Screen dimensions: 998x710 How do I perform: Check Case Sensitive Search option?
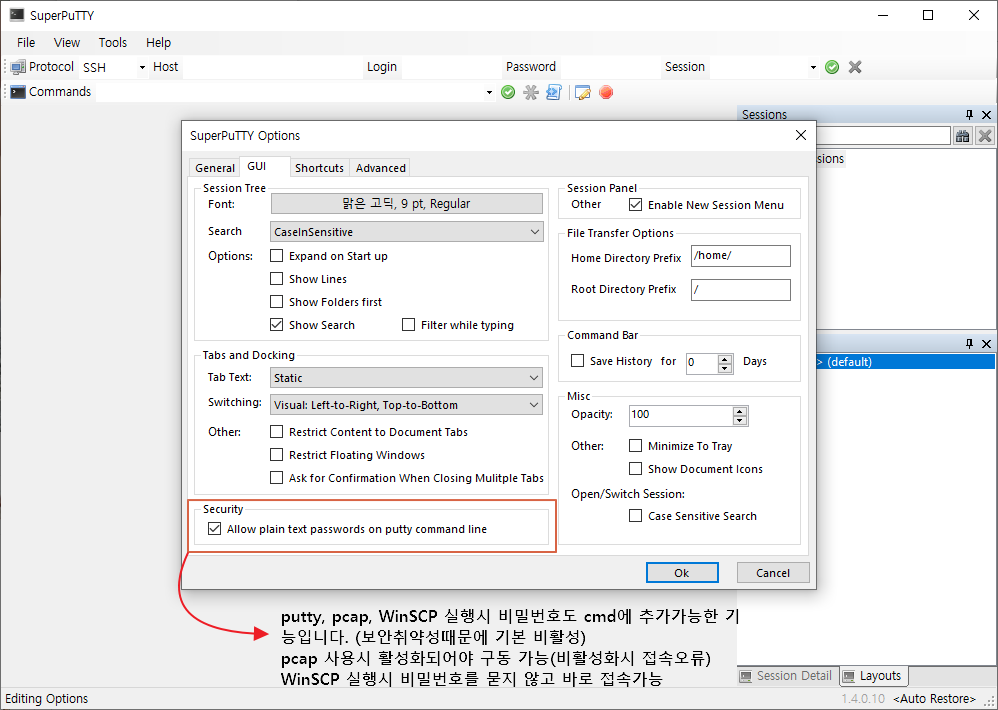[x=635, y=515]
